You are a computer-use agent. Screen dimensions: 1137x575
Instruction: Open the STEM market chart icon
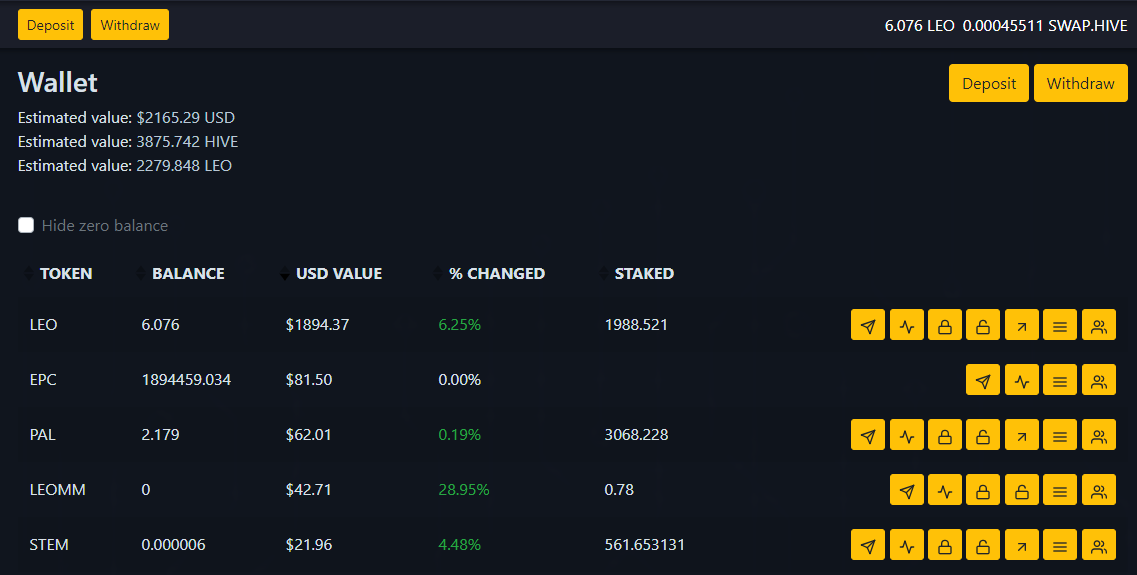[906, 545]
